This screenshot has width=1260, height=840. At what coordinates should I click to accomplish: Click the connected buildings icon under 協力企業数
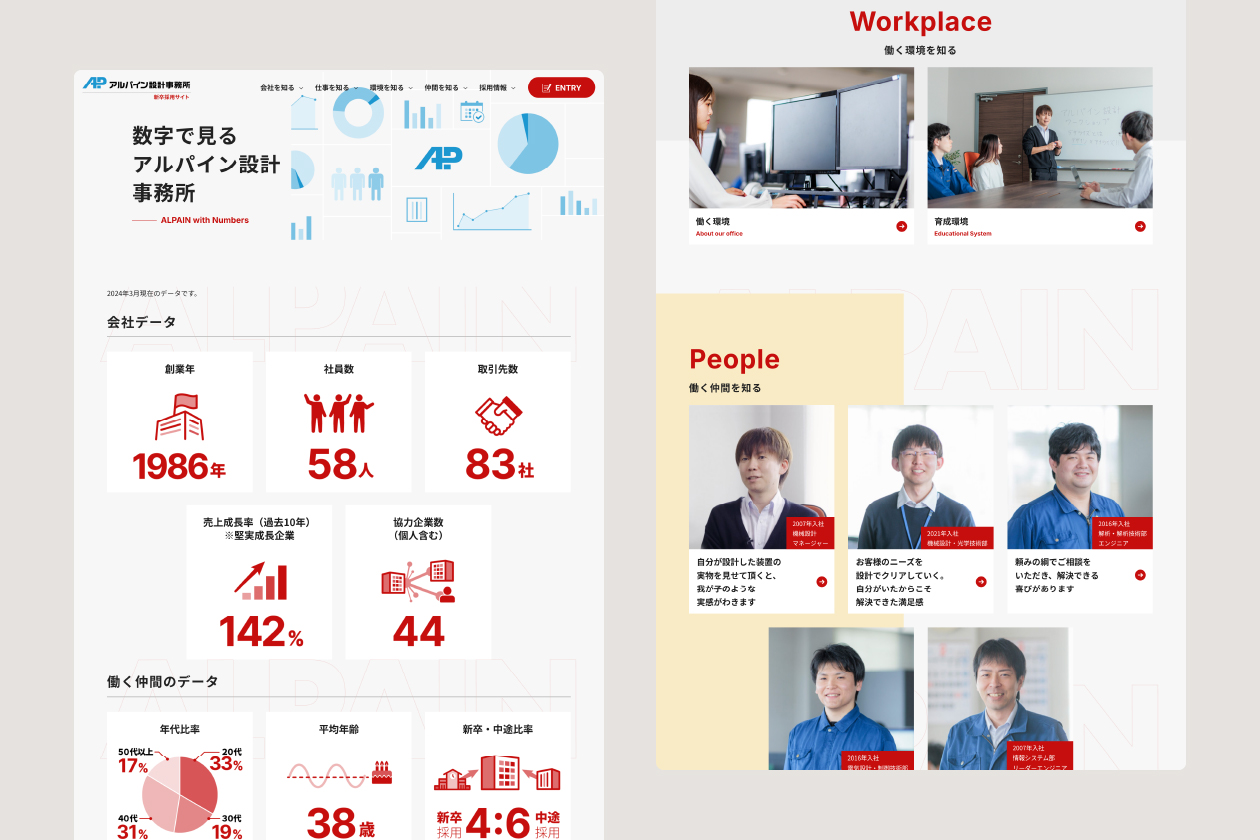tap(418, 582)
